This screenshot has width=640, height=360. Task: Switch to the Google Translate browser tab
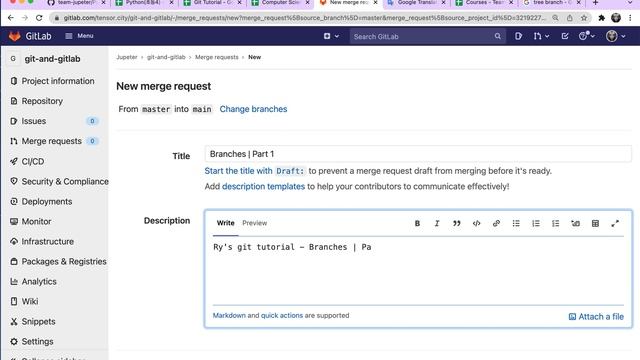(416, 3)
